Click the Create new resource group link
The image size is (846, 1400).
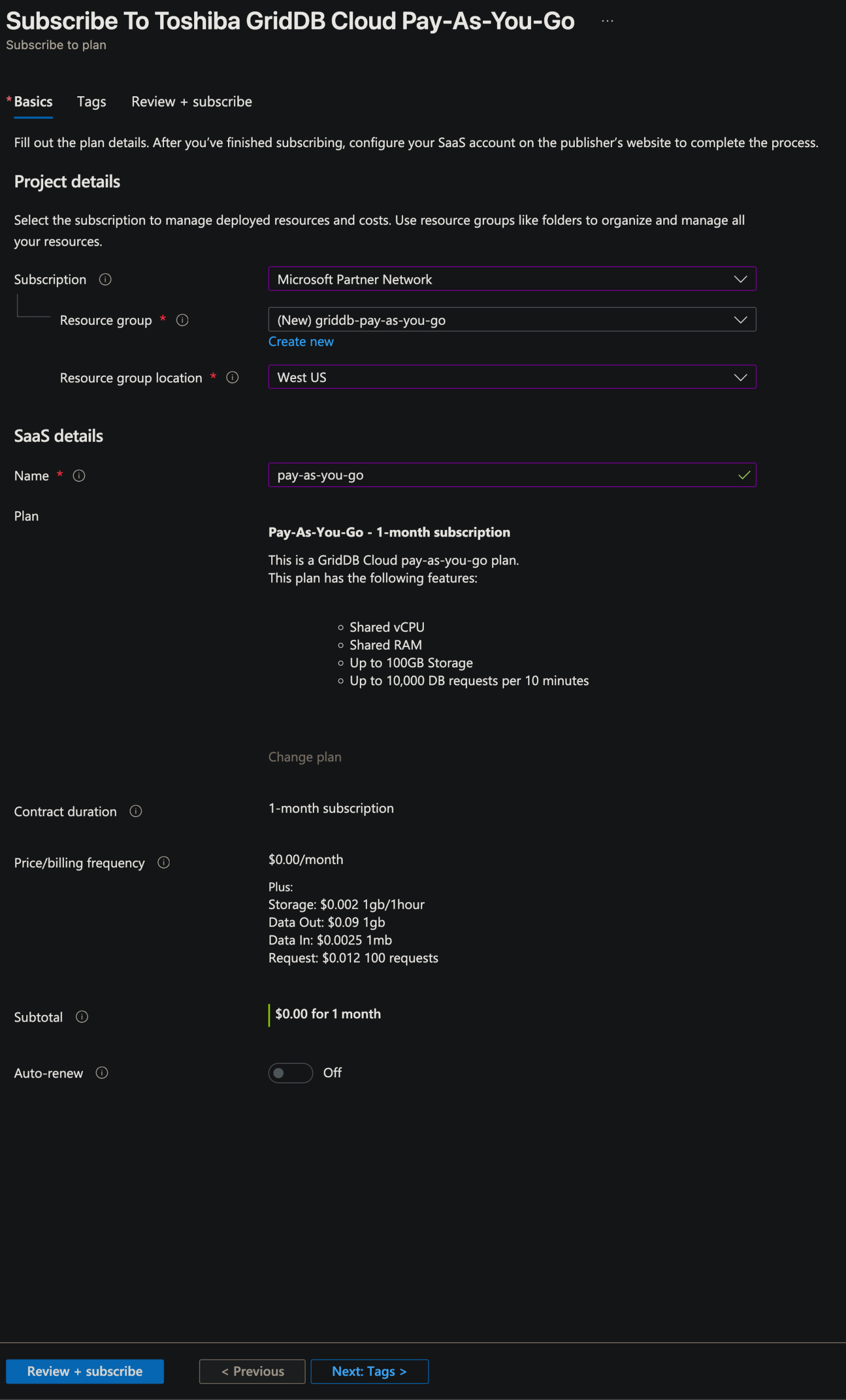pyautogui.click(x=301, y=341)
